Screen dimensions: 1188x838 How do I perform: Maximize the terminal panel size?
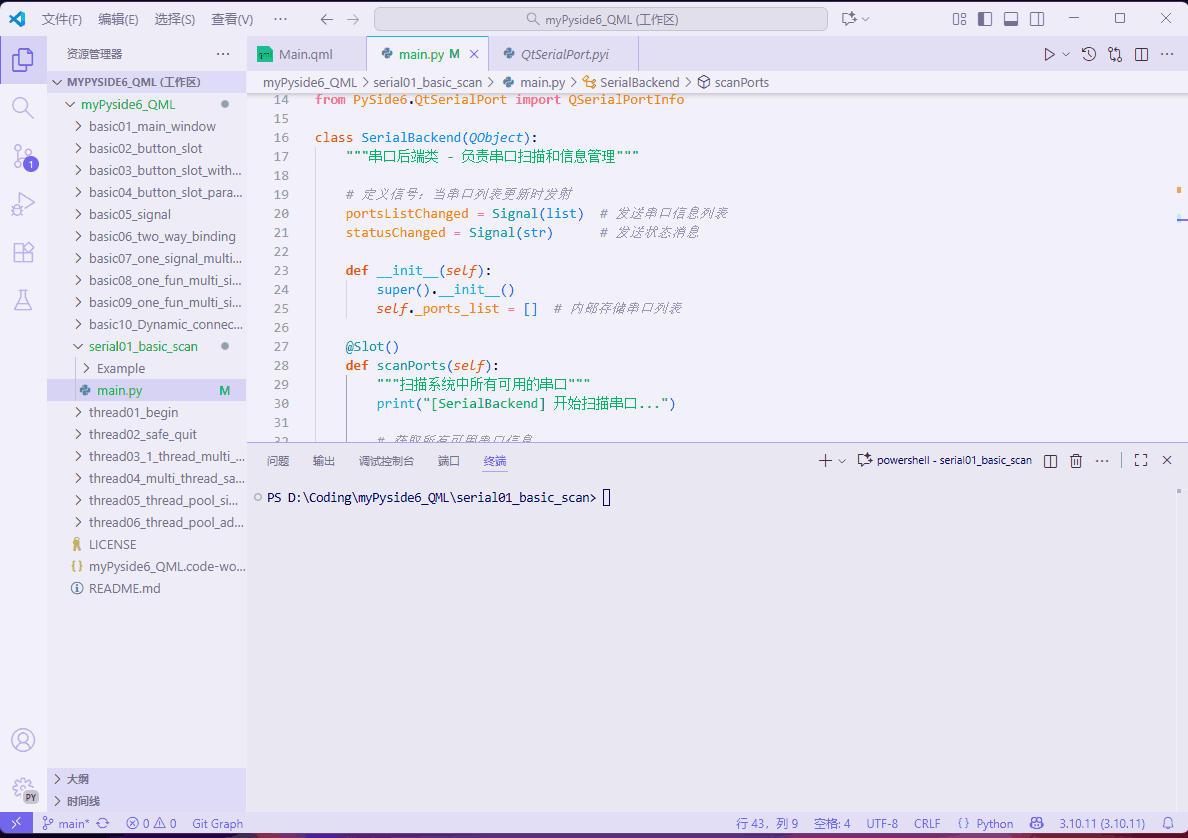[x=1141, y=460]
